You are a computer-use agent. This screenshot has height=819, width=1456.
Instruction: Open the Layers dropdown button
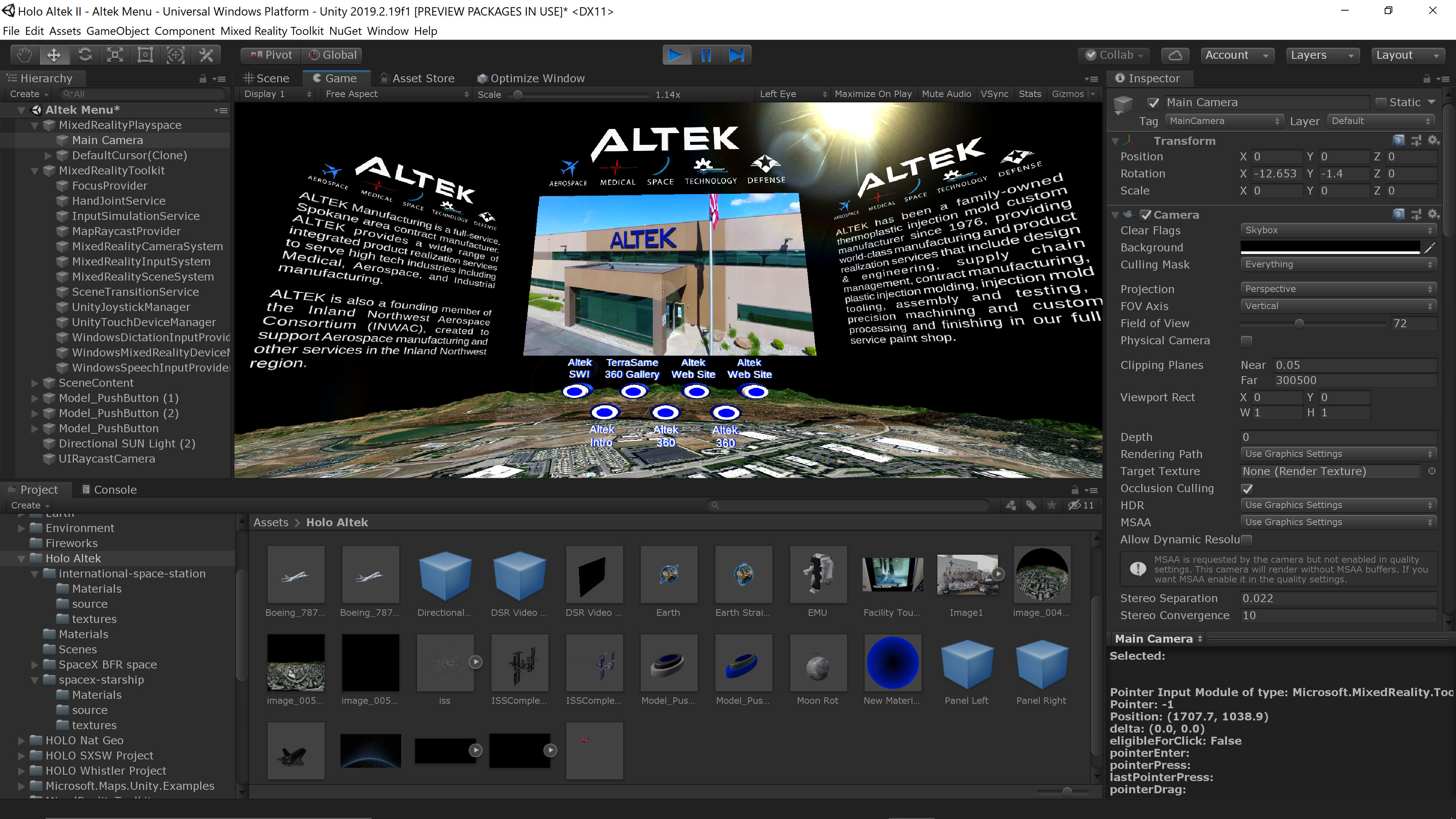(1322, 55)
